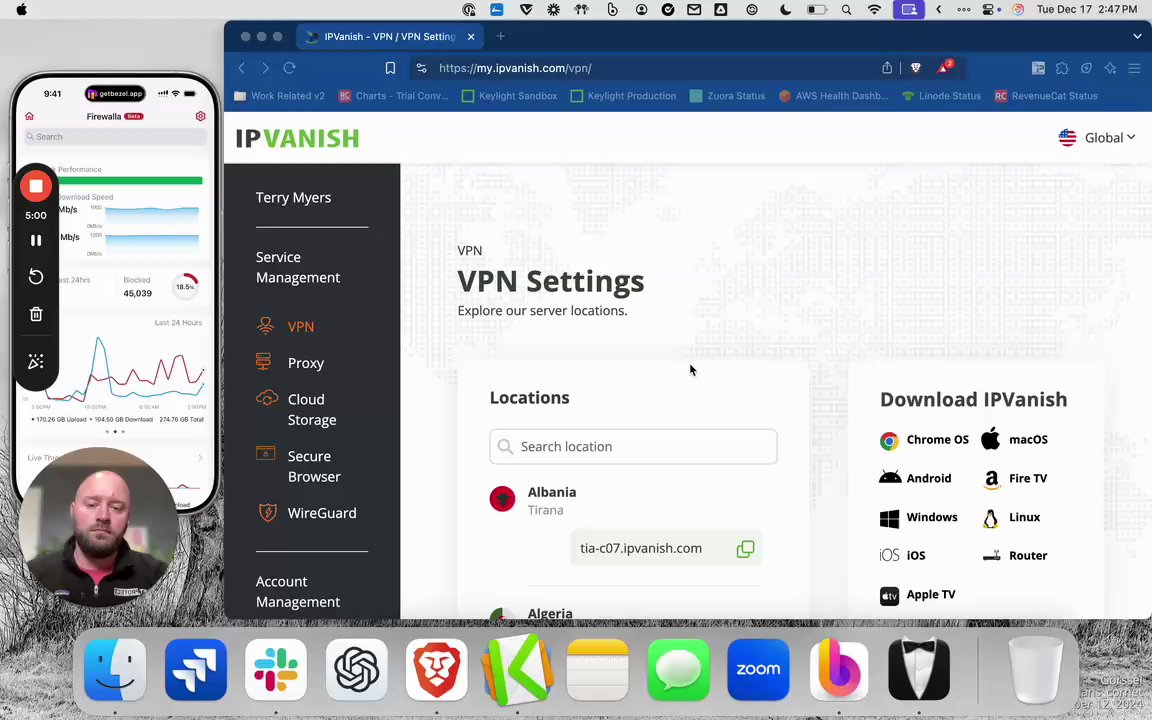Download IPVanish for Windows
Viewport: 1152px width, 720px height.
(918, 517)
